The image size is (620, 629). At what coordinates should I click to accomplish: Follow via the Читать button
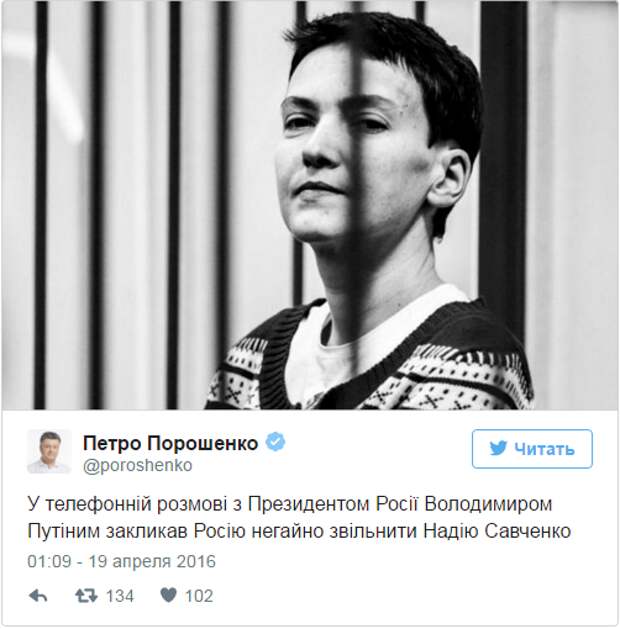(532, 449)
